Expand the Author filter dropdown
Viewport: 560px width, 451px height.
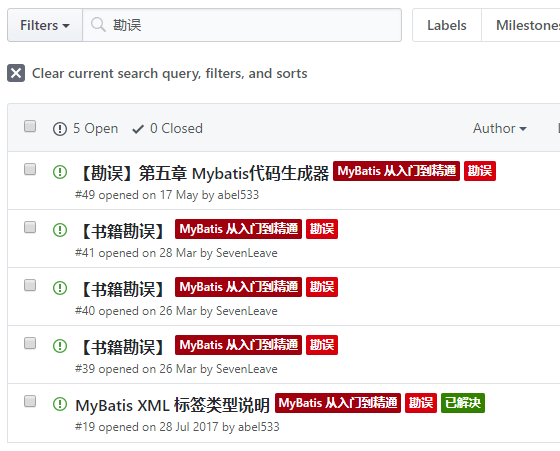point(500,128)
